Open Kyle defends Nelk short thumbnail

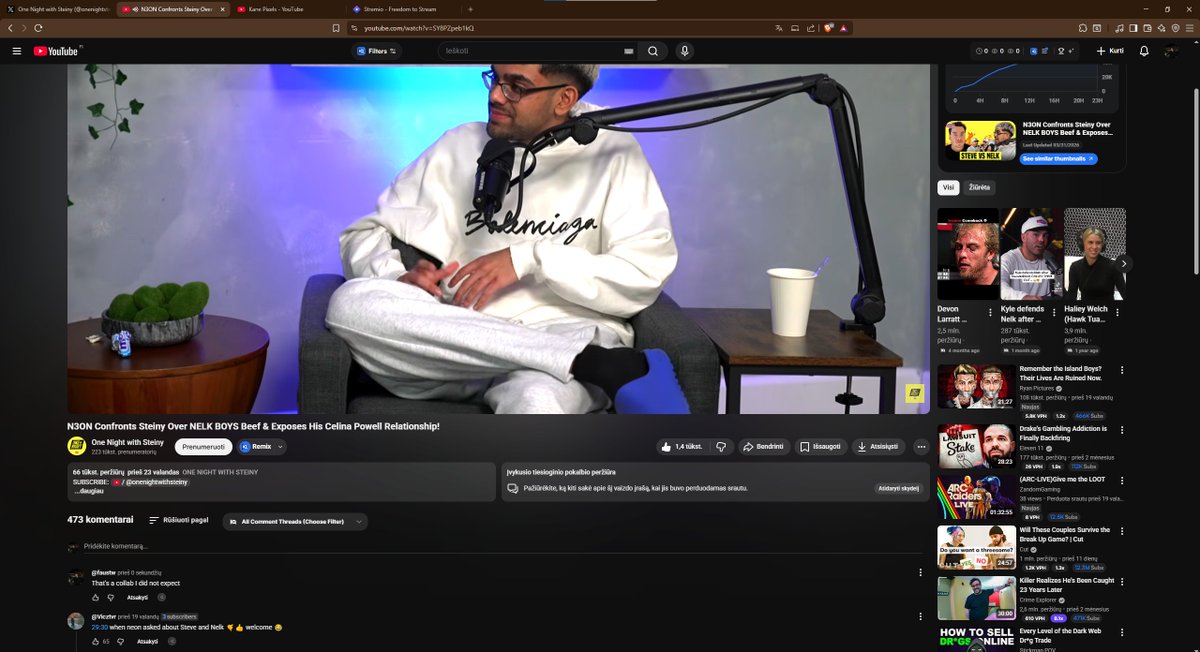point(1031,254)
